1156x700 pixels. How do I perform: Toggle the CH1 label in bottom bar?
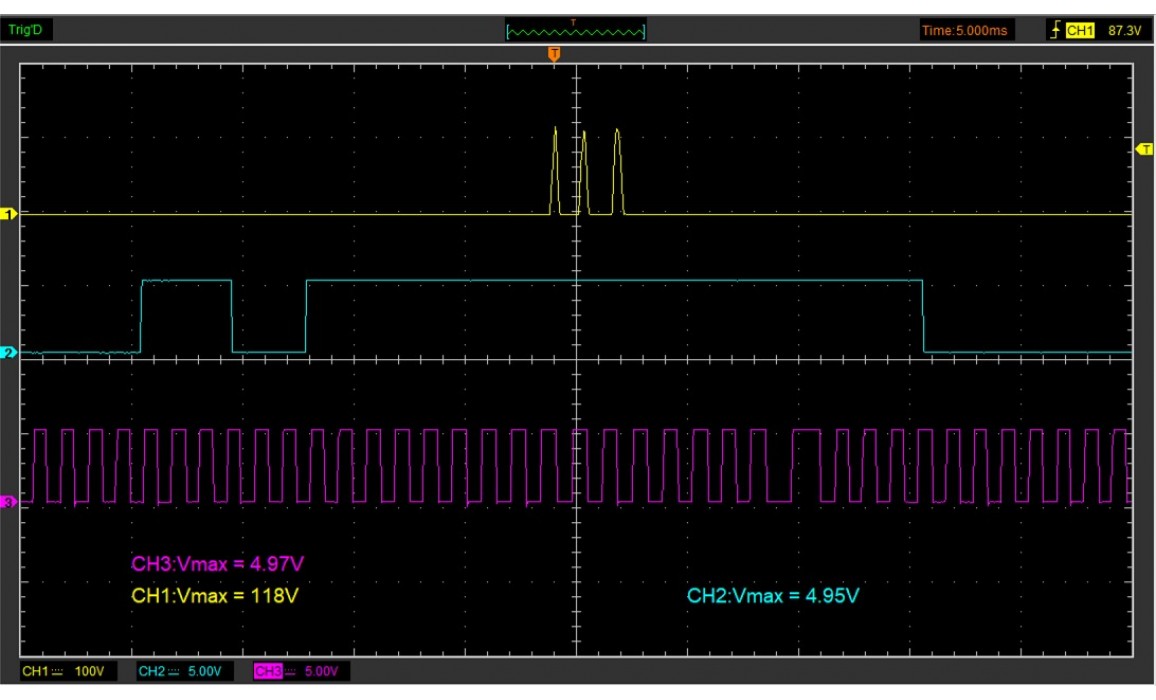point(35,671)
